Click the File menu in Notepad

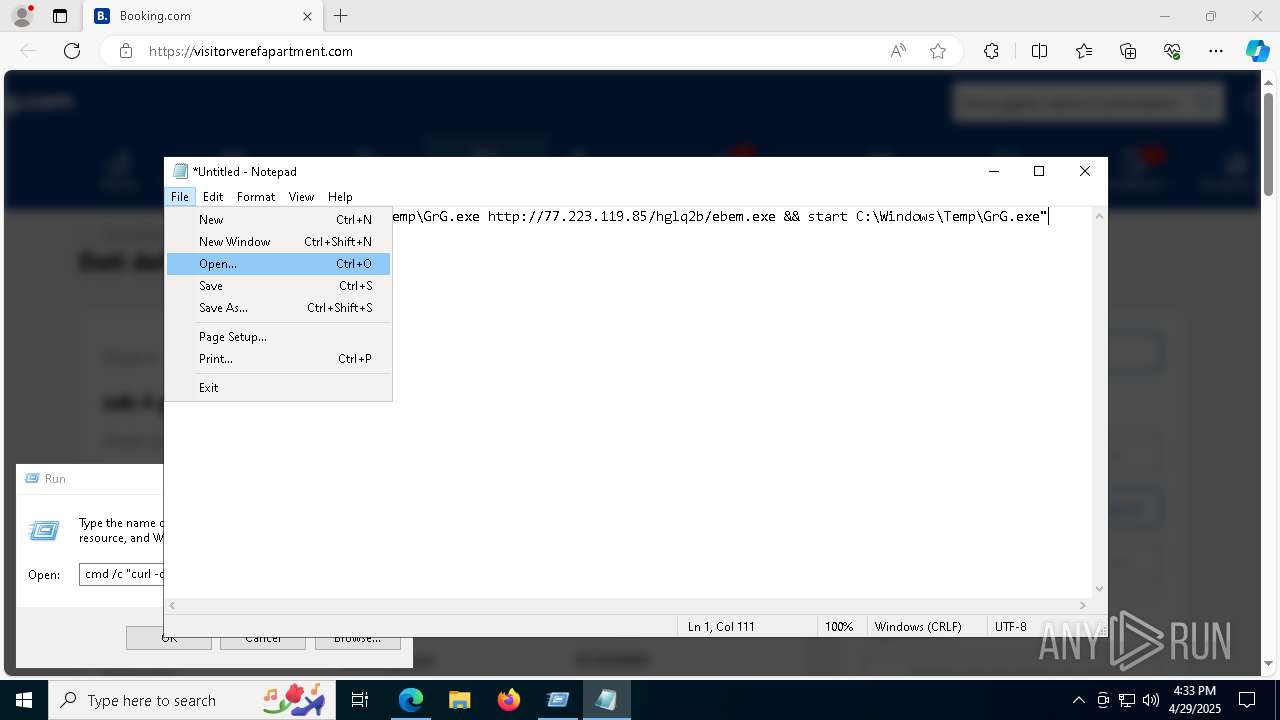click(180, 197)
